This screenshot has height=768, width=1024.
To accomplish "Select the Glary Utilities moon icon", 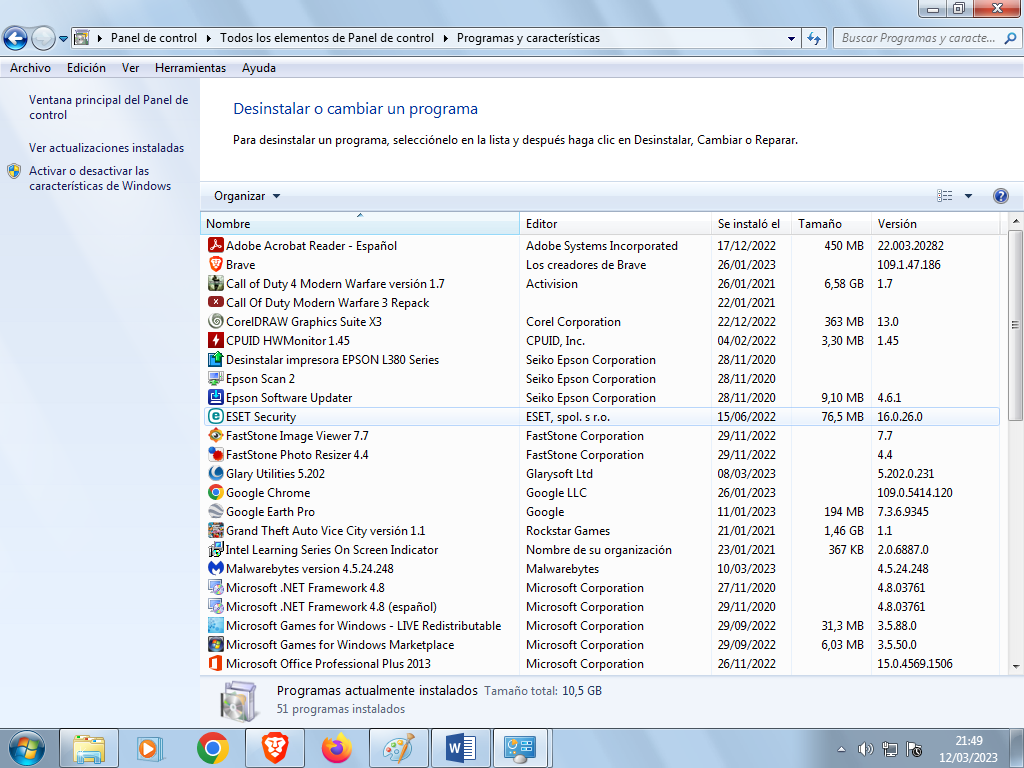I will tap(216, 473).
